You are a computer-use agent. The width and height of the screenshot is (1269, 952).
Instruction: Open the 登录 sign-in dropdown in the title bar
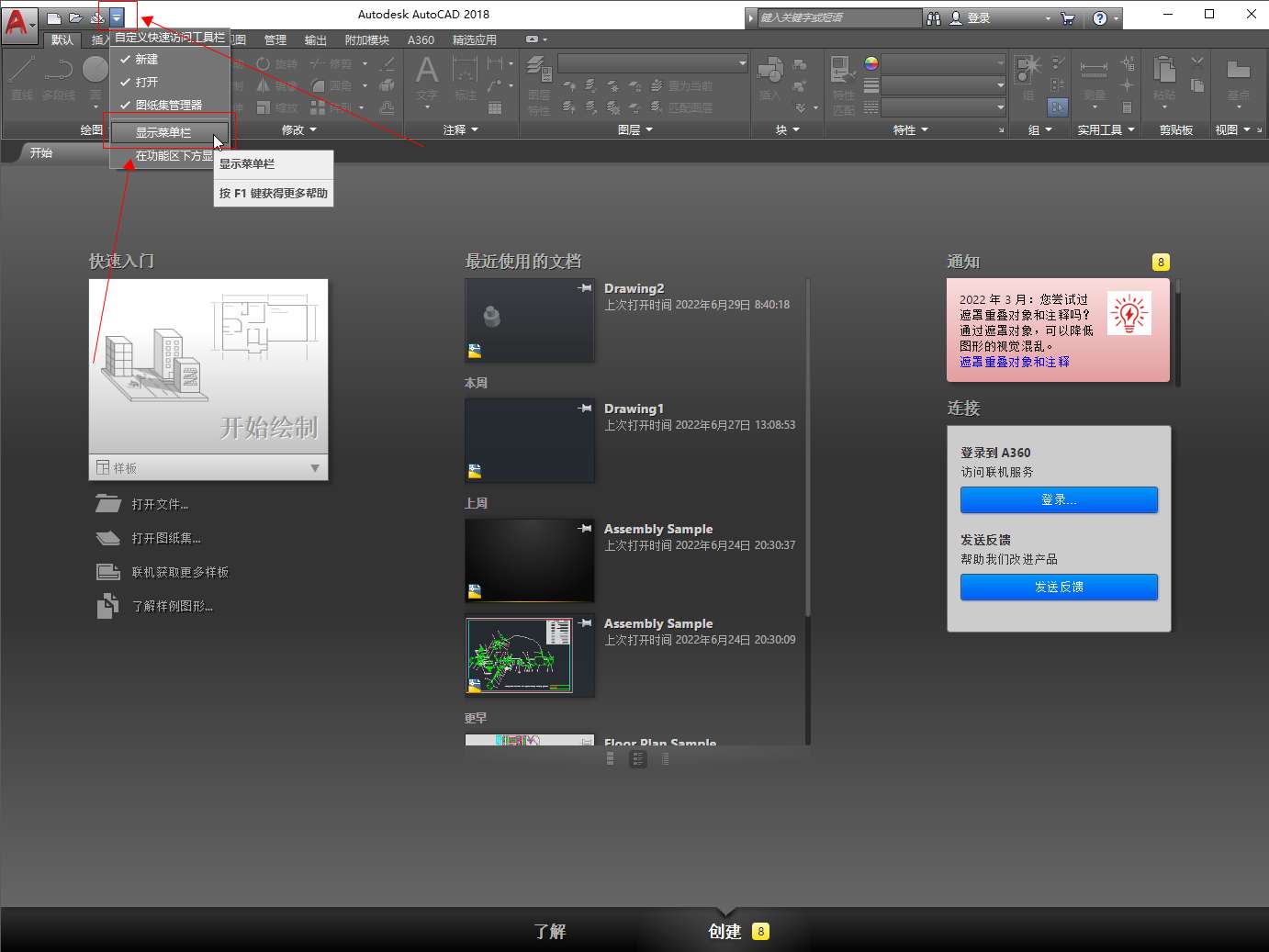tap(1048, 17)
